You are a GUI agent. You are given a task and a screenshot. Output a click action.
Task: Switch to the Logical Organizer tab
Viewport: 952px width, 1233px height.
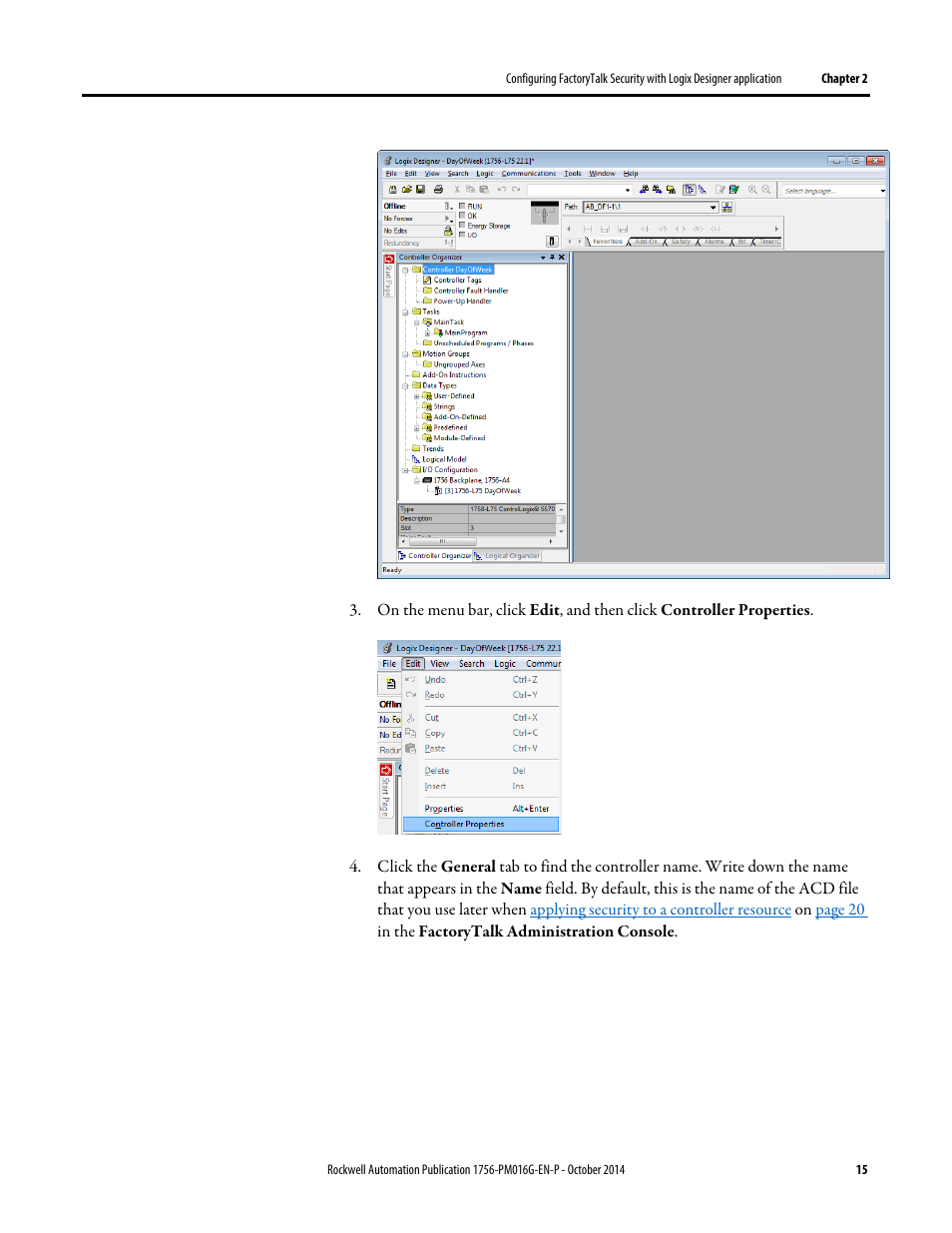pyautogui.click(x=507, y=556)
